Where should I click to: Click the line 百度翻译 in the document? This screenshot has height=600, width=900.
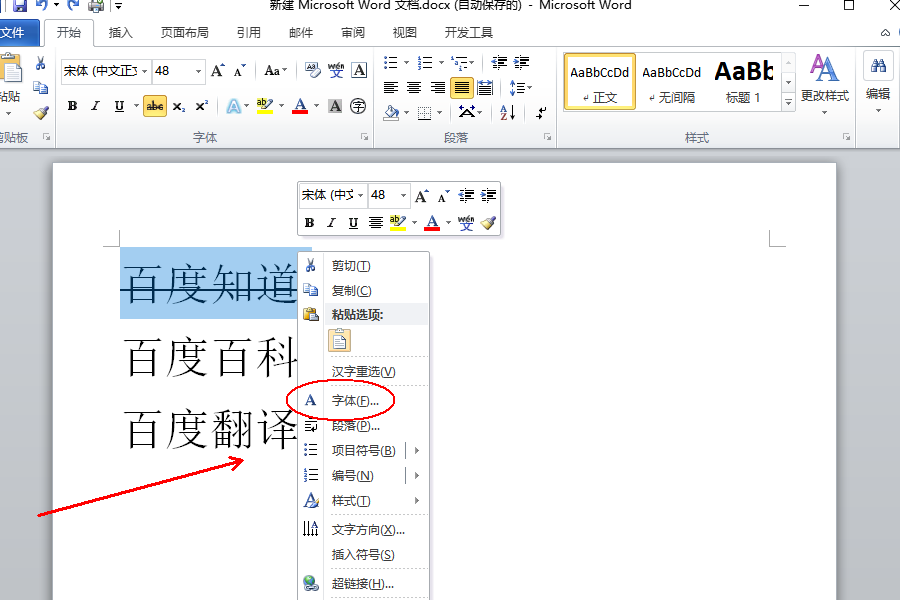pyautogui.click(x=210, y=429)
